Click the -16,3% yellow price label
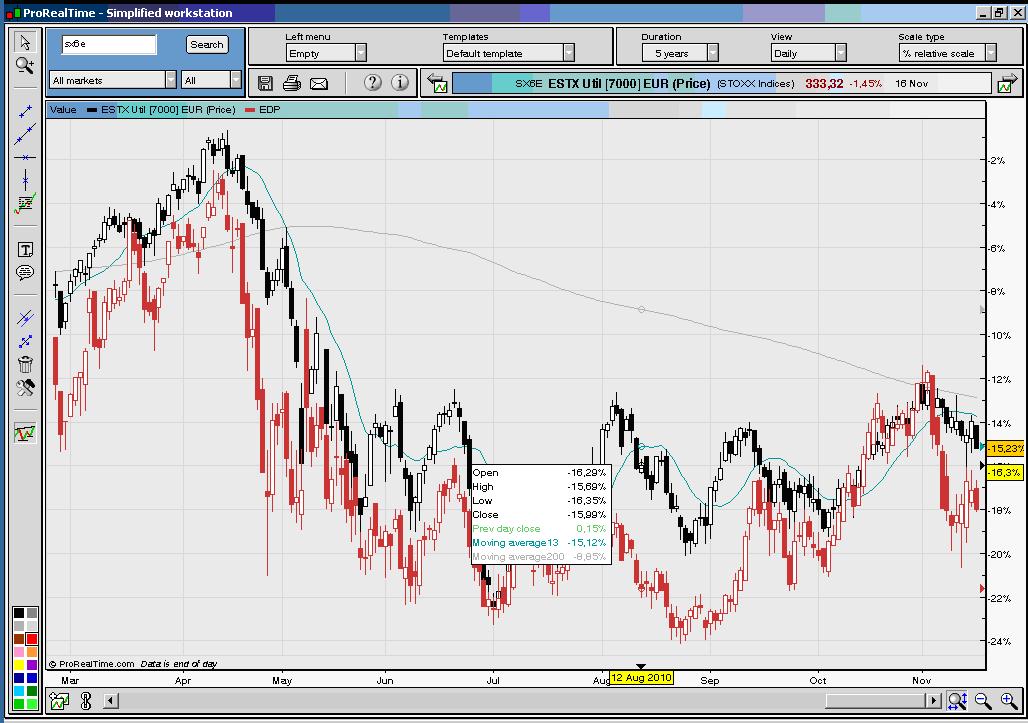 [1004, 472]
